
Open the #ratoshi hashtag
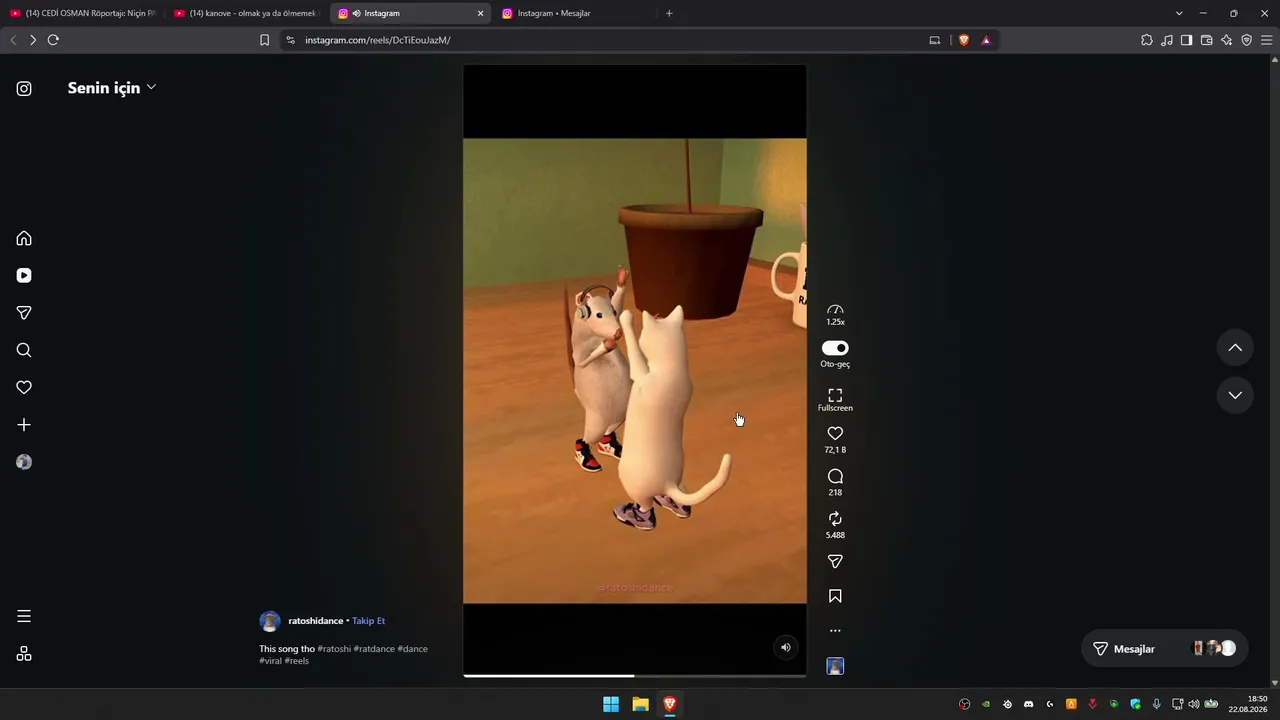[x=334, y=649]
